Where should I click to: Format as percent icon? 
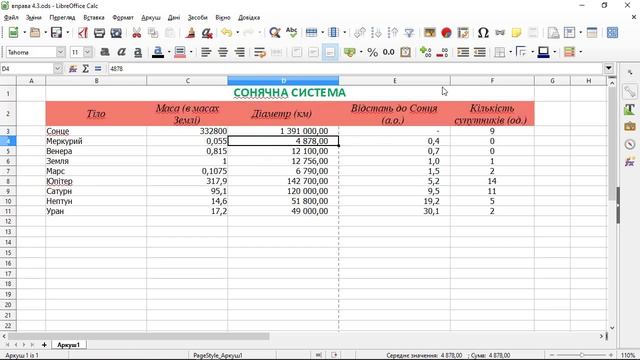coord(372,52)
